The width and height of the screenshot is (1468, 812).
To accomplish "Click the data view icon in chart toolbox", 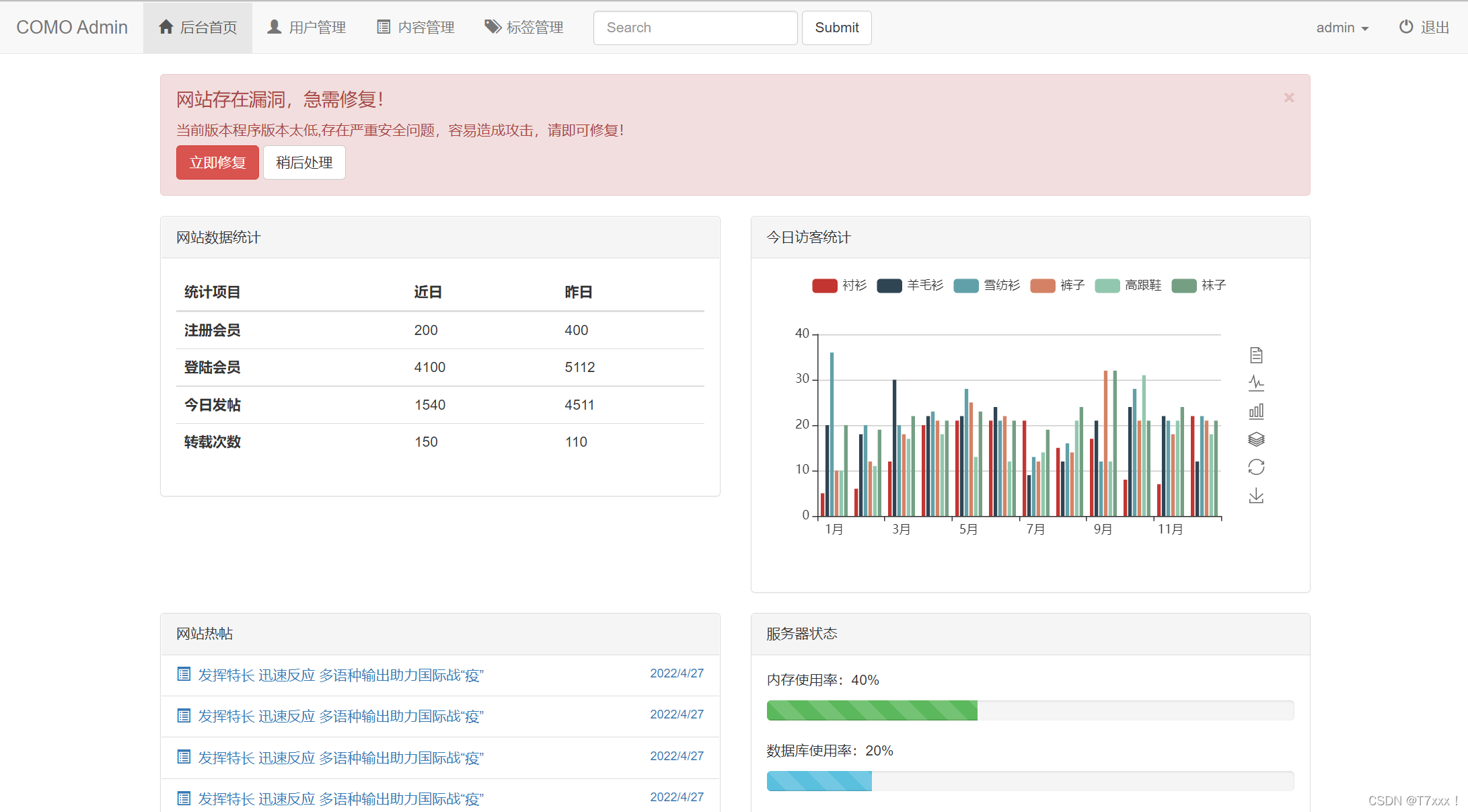I will (1256, 355).
